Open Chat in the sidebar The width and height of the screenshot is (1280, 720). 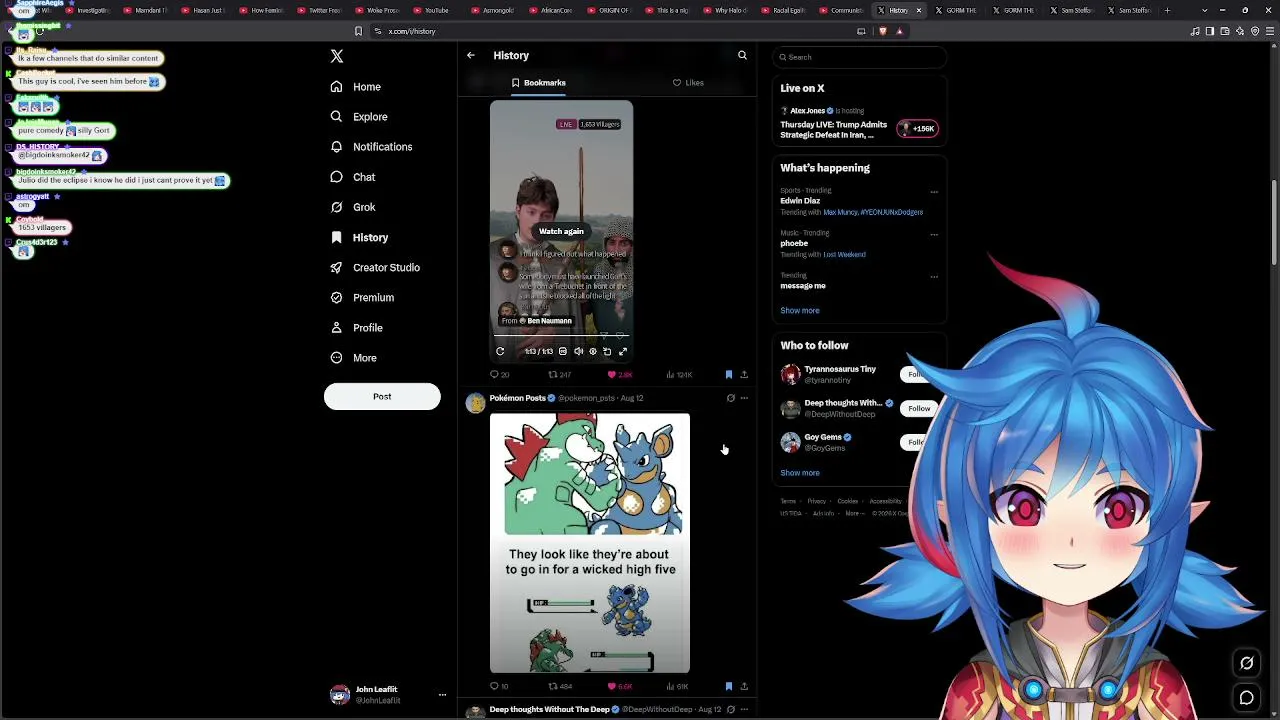pyautogui.click(x=353, y=177)
